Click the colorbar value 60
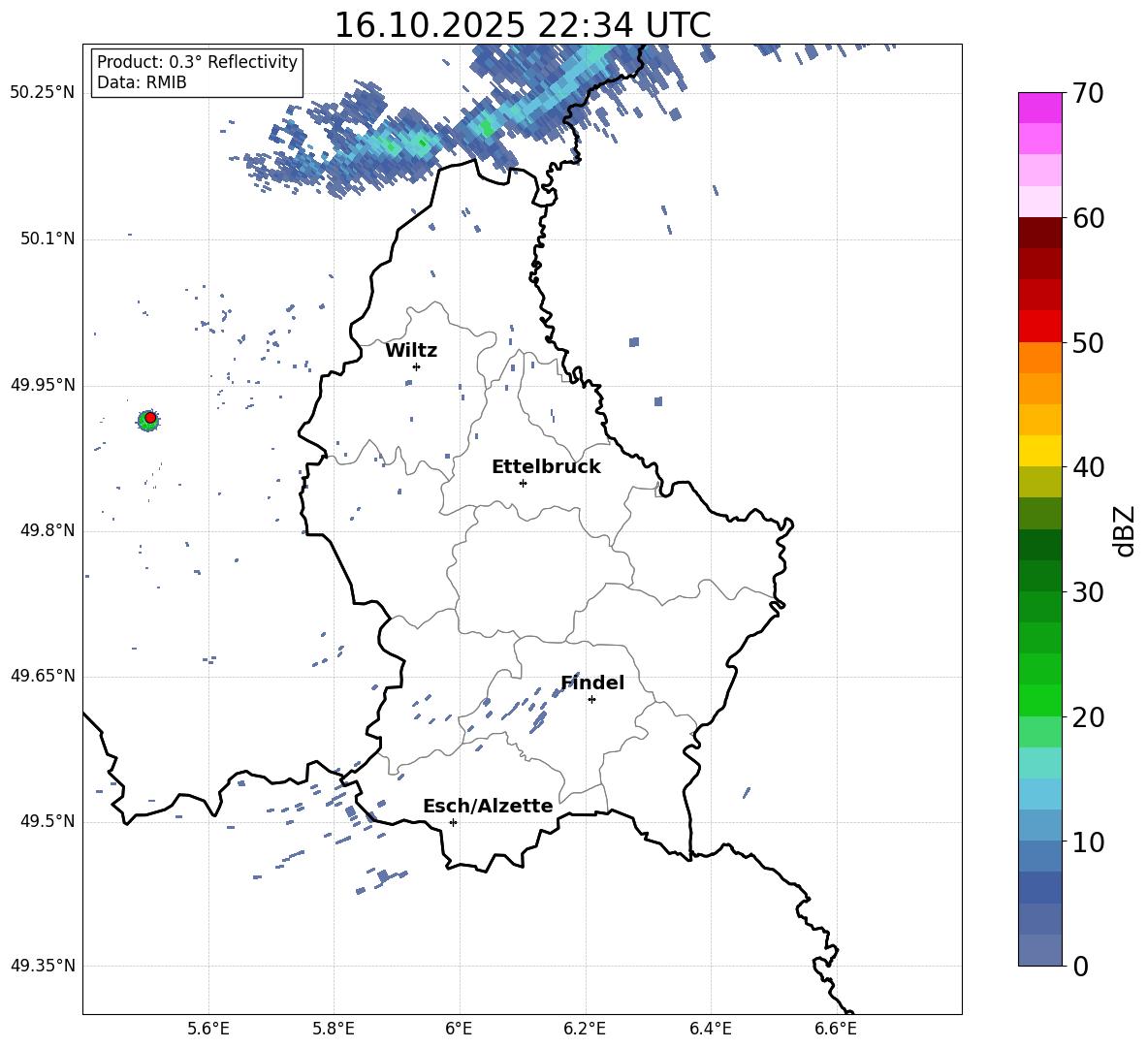Viewport: 1148px width, 1048px height. coord(1088,218)
